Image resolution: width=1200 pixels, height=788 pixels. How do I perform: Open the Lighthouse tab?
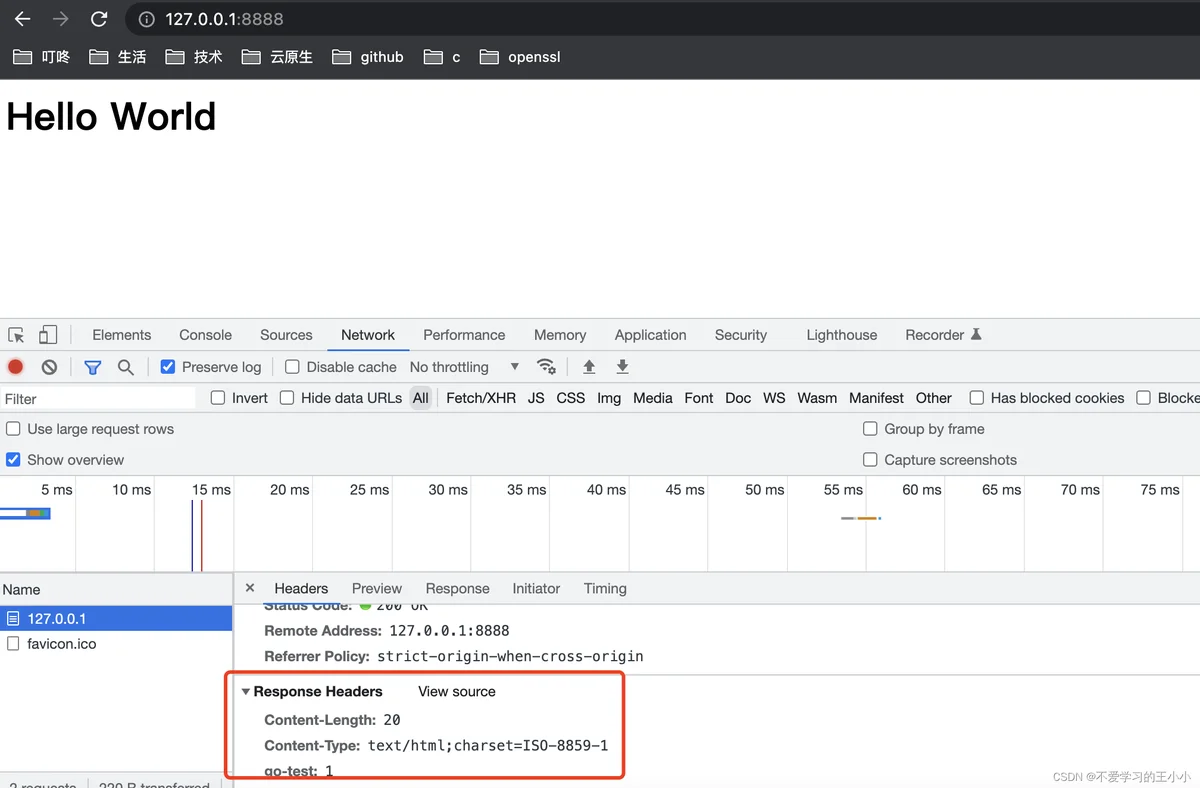point(842,335)
